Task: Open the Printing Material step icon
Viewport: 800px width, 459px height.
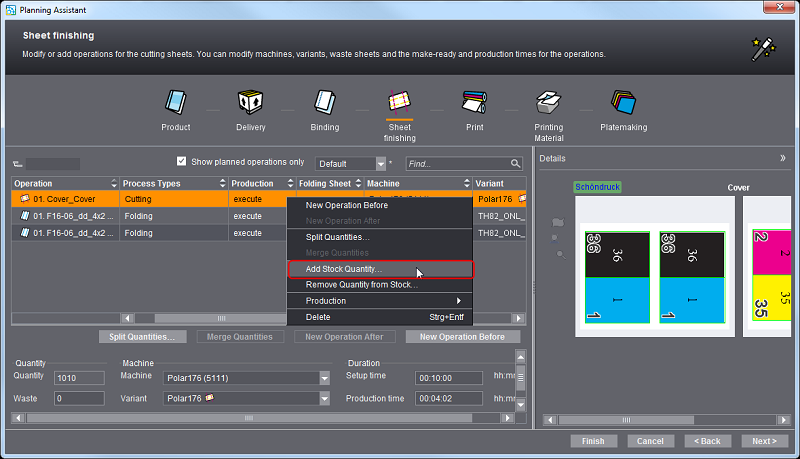Action: 548,103
